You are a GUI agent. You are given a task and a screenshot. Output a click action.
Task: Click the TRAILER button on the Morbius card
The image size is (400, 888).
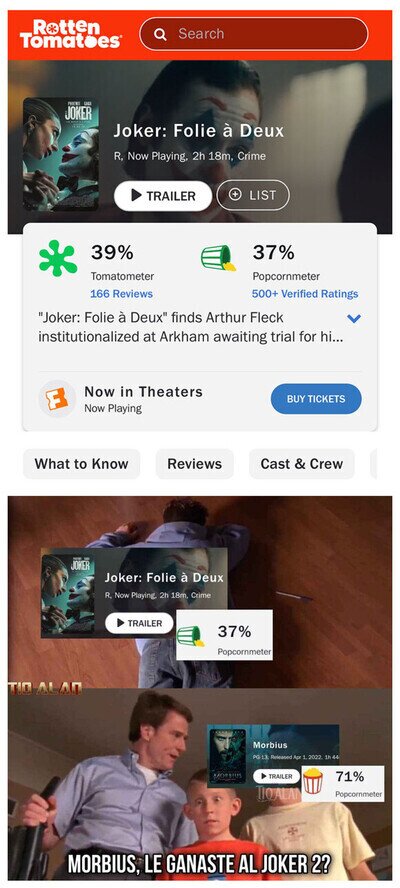(x=276, y=776)
